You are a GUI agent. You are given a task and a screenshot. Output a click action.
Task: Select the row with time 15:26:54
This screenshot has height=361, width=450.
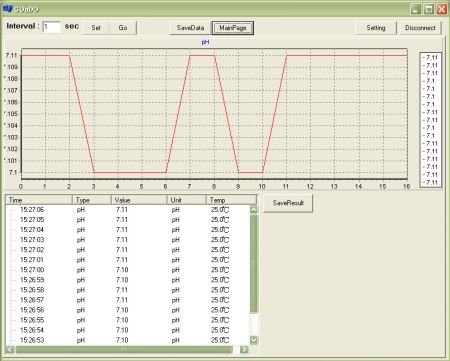tap(128, 330)
